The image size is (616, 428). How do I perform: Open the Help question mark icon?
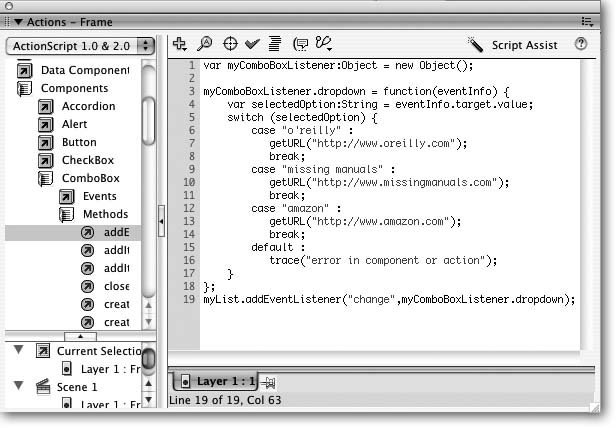580,44
